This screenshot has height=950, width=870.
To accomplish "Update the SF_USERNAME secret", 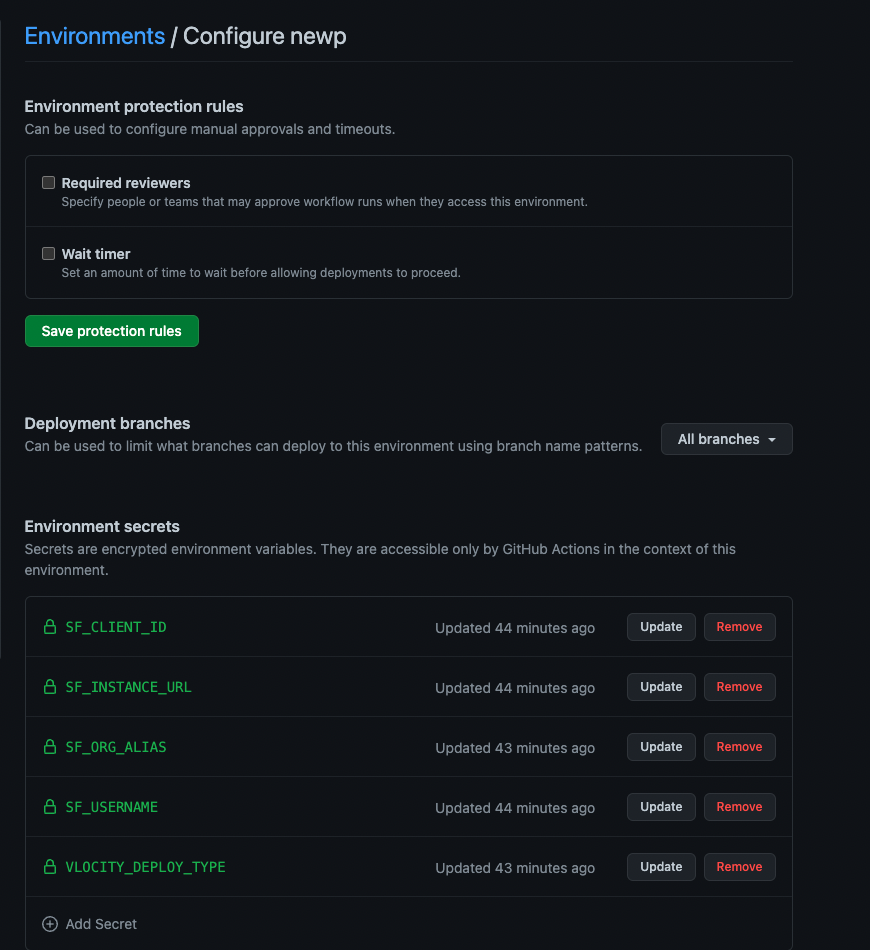I will pyautogui.click(x=660, y=807).
